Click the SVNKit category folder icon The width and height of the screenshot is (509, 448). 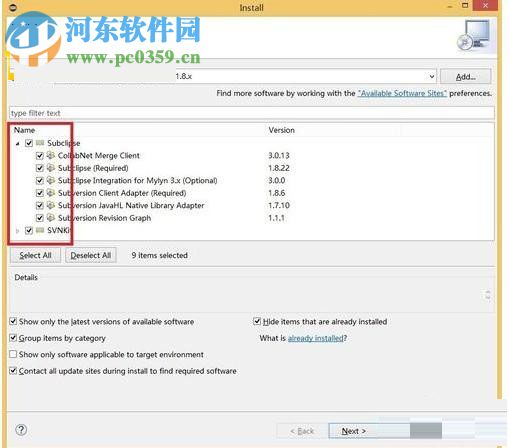pos(40,230)
